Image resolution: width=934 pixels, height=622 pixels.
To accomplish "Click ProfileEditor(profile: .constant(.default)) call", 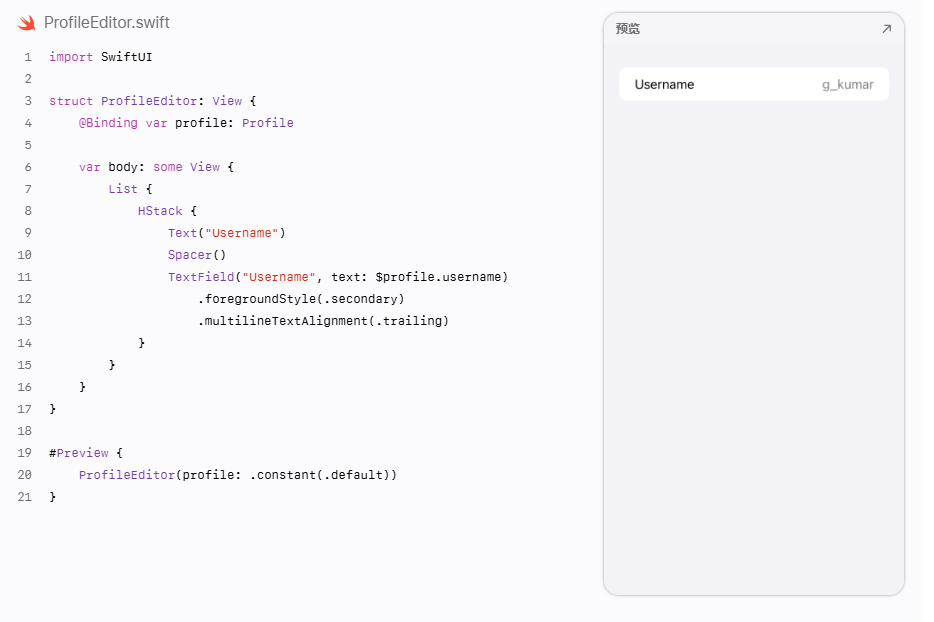I will [x=238, y=475].
